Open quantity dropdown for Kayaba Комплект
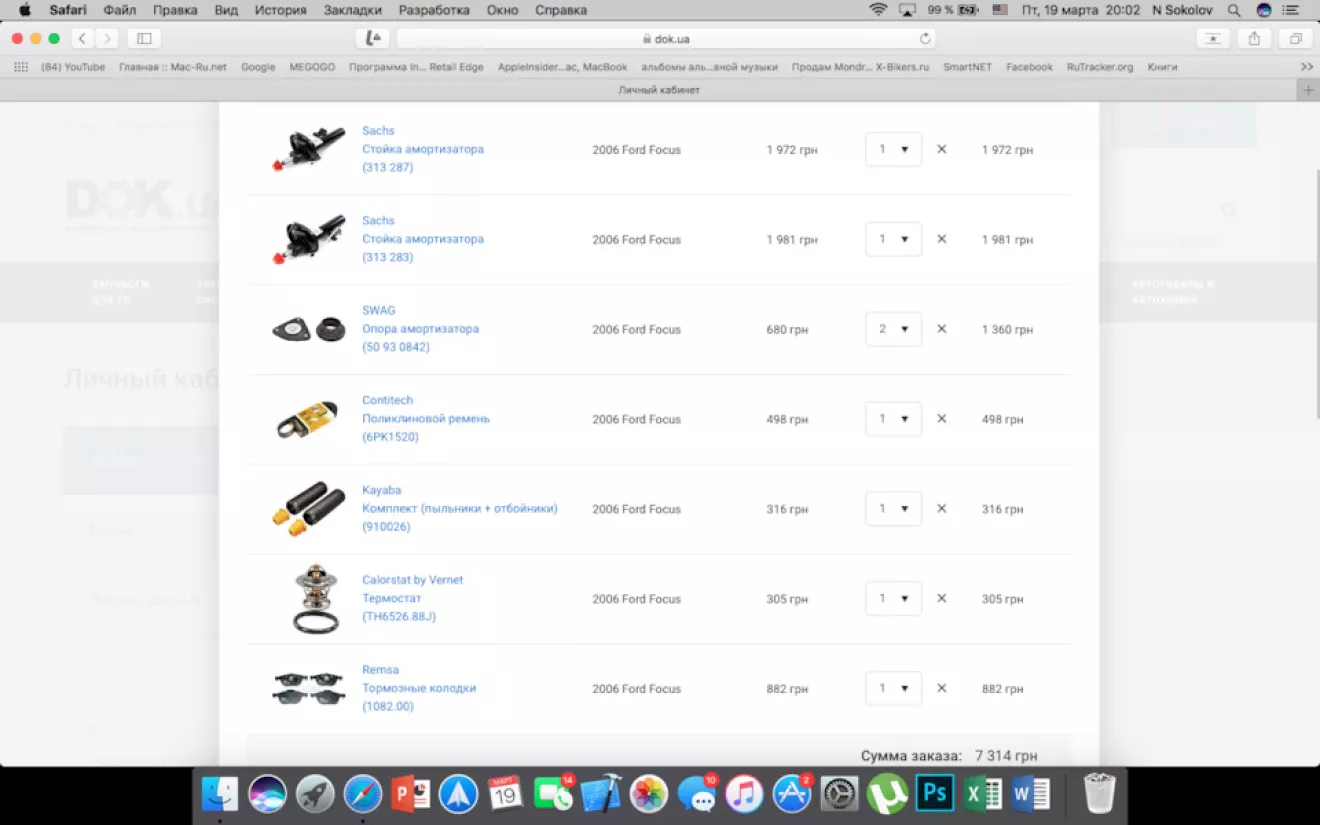 click(893, 509)
